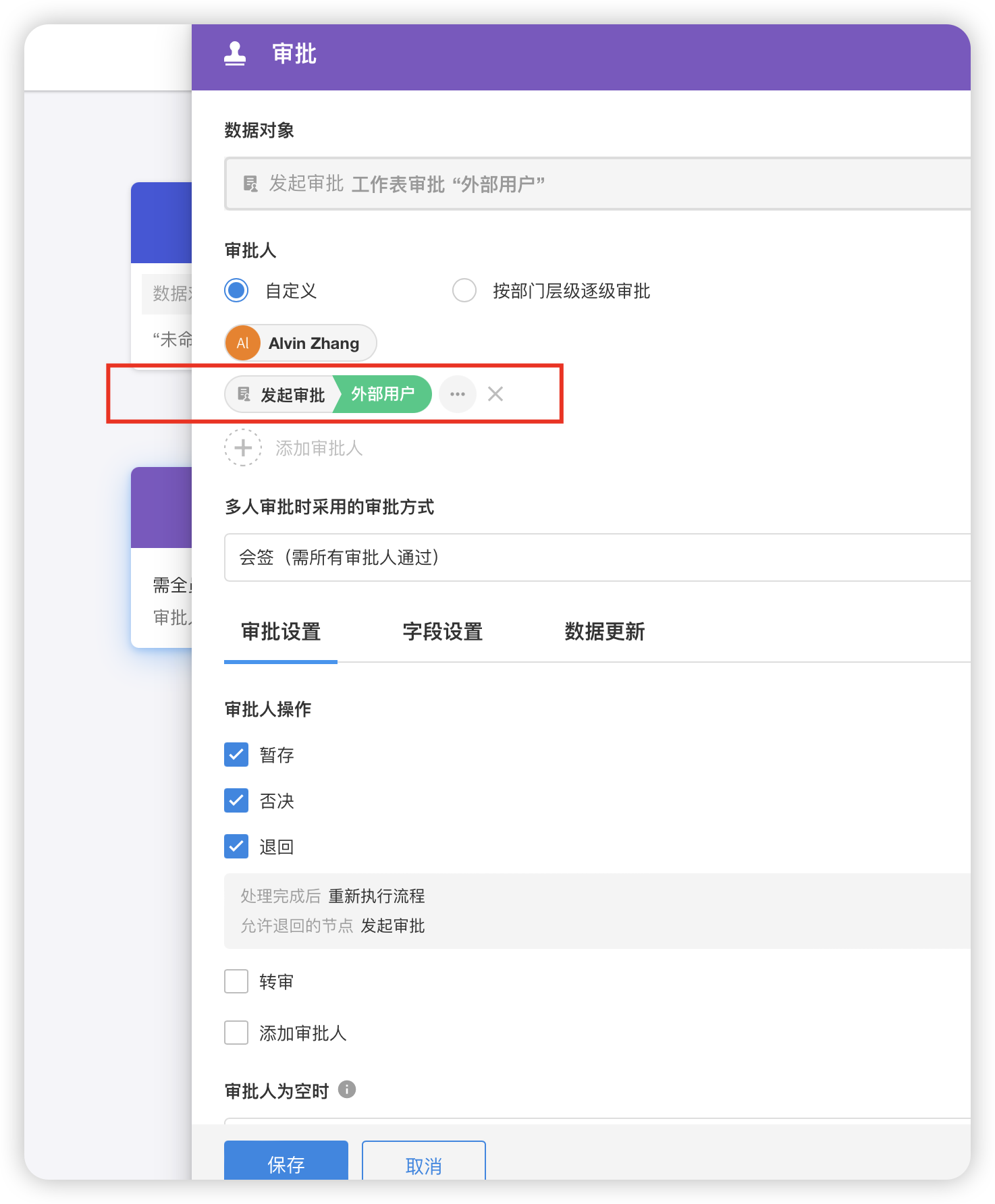Click the info icon beside 审批人为空时
This screenshot has width=995, height=1204.
point(347,1089)
